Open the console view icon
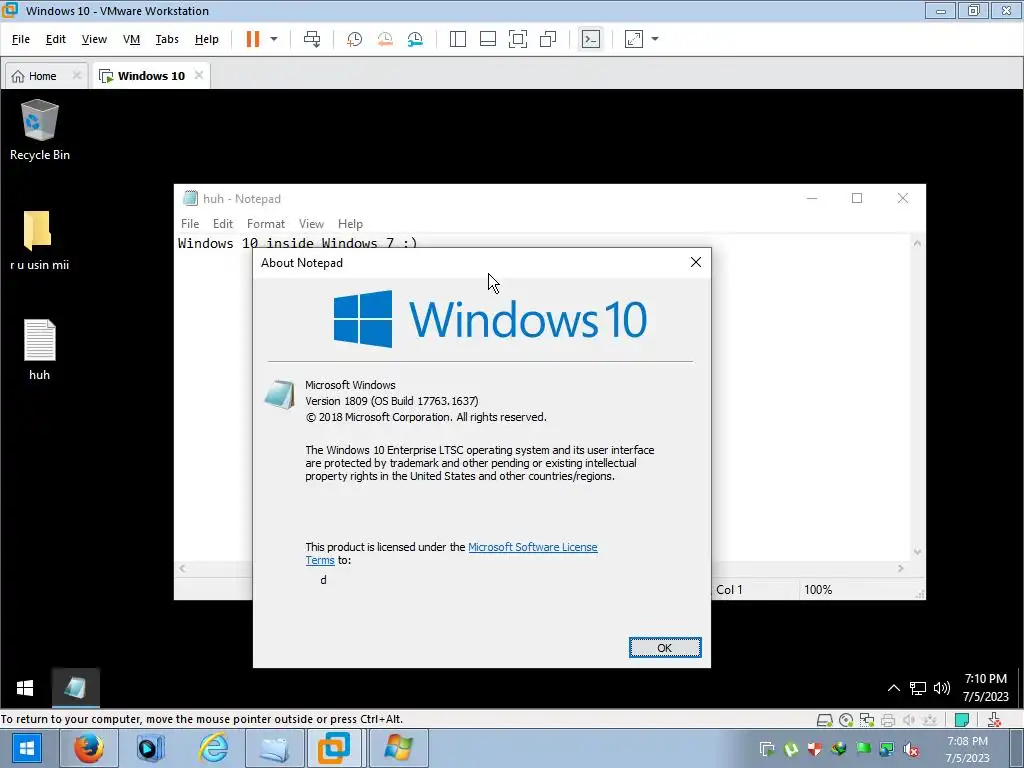This screenshot has width=1024, height=768. tap(590, 39)
